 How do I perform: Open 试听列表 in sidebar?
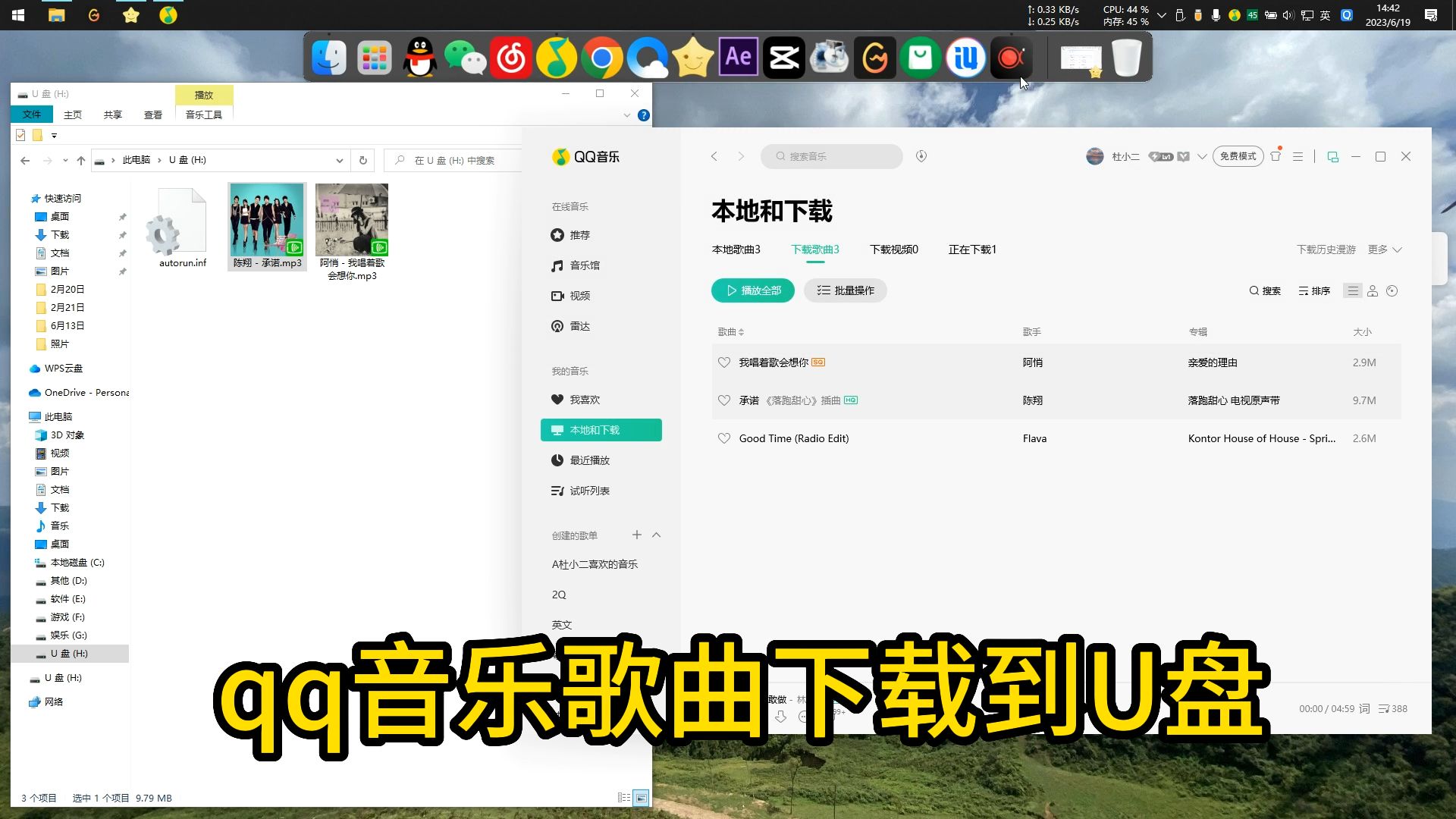click(589, 491)
